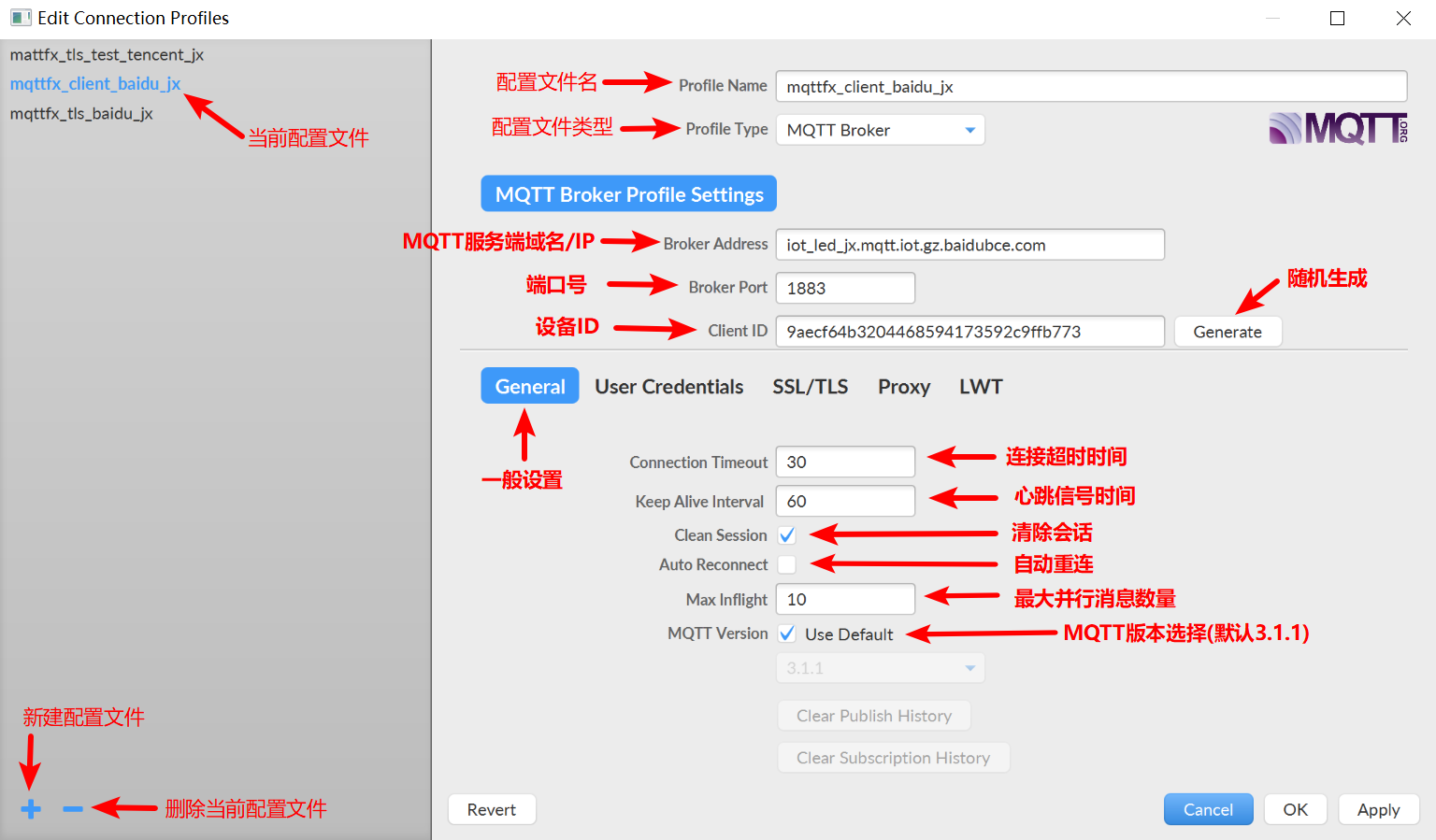This screenshot has height=840, width=1436.
Task: Generate a new Client ID
Action: (1228, 331)
